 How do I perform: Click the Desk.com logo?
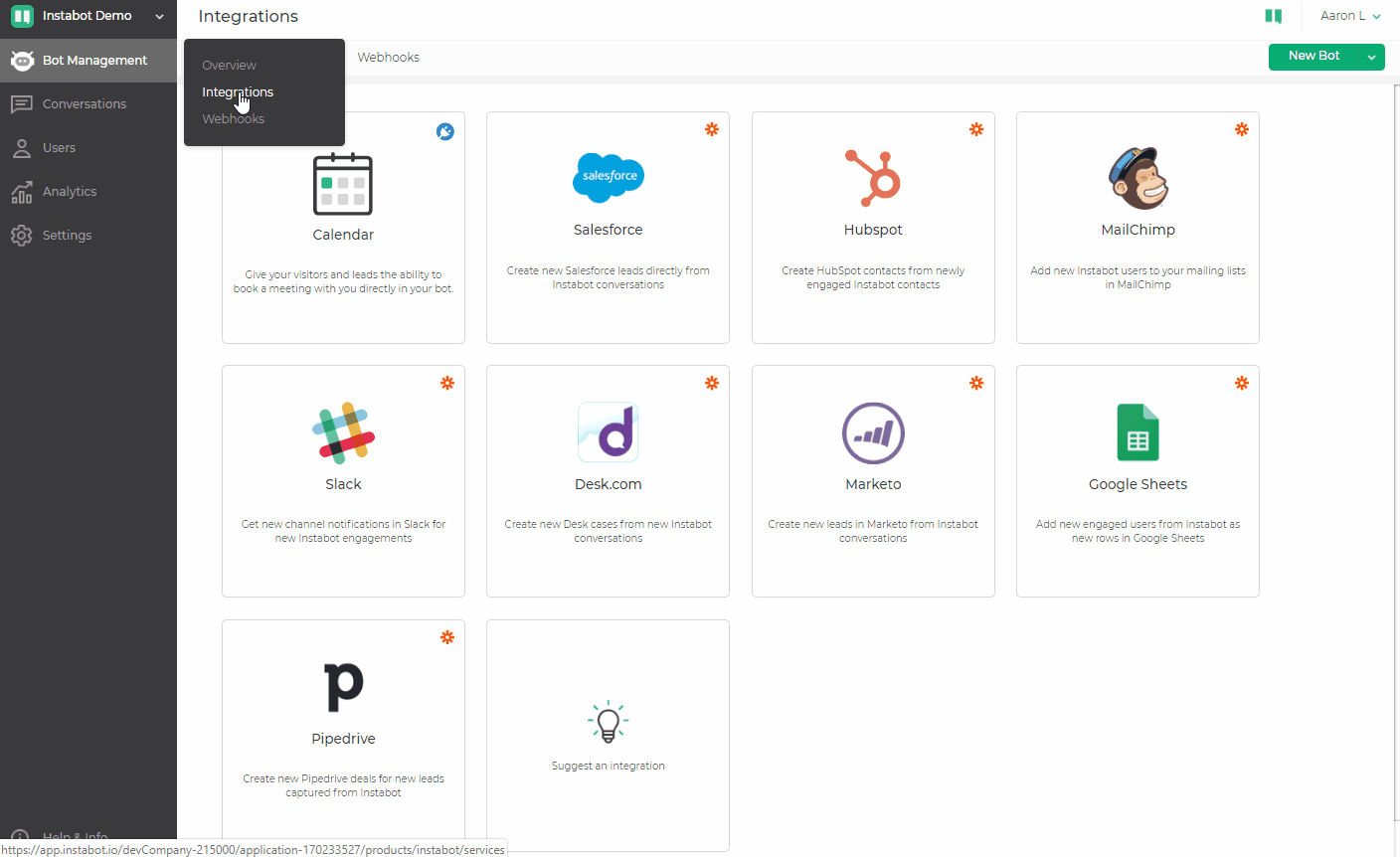coord(608,431)
